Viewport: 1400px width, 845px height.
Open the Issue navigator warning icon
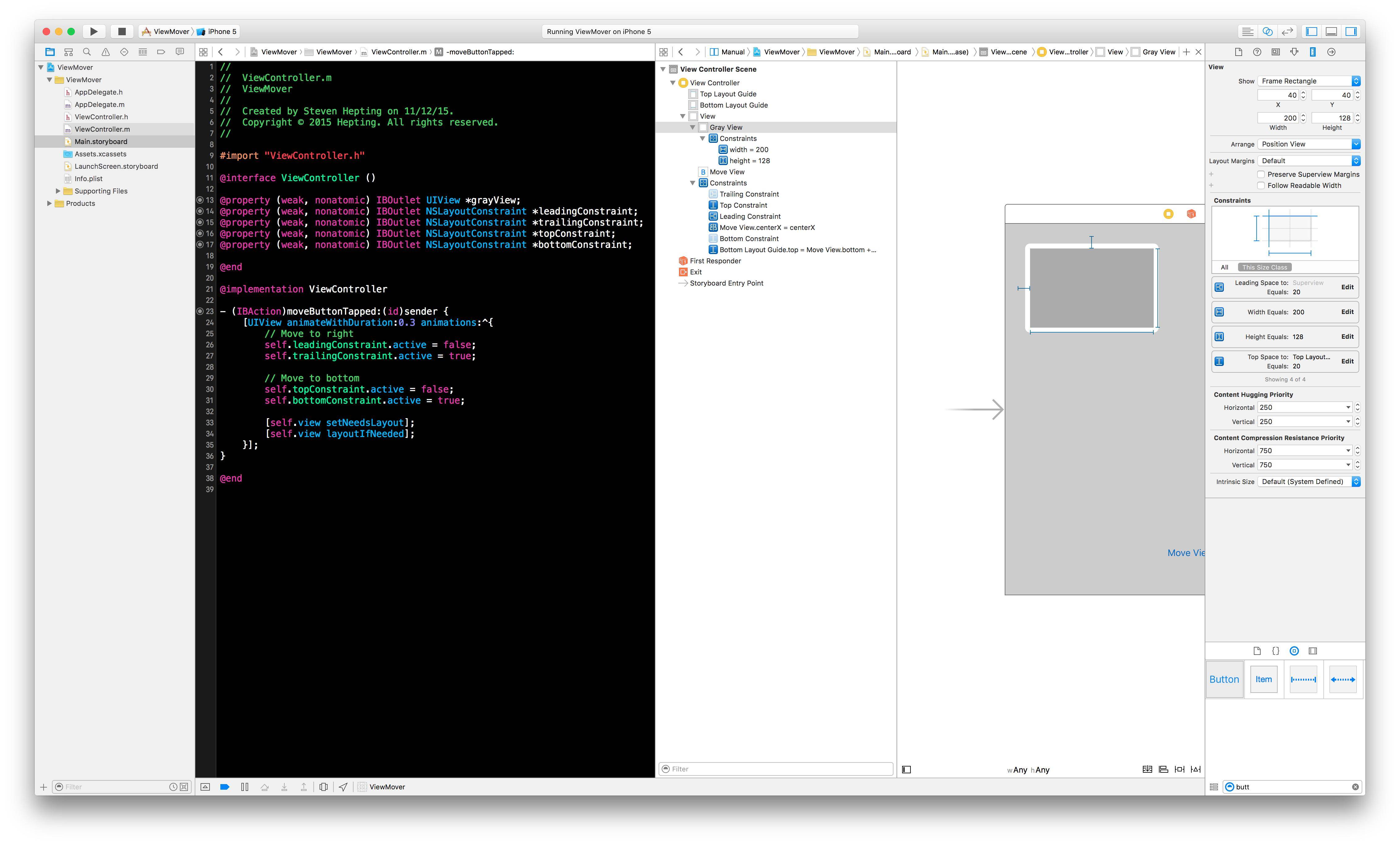click(x=106, y=52)
